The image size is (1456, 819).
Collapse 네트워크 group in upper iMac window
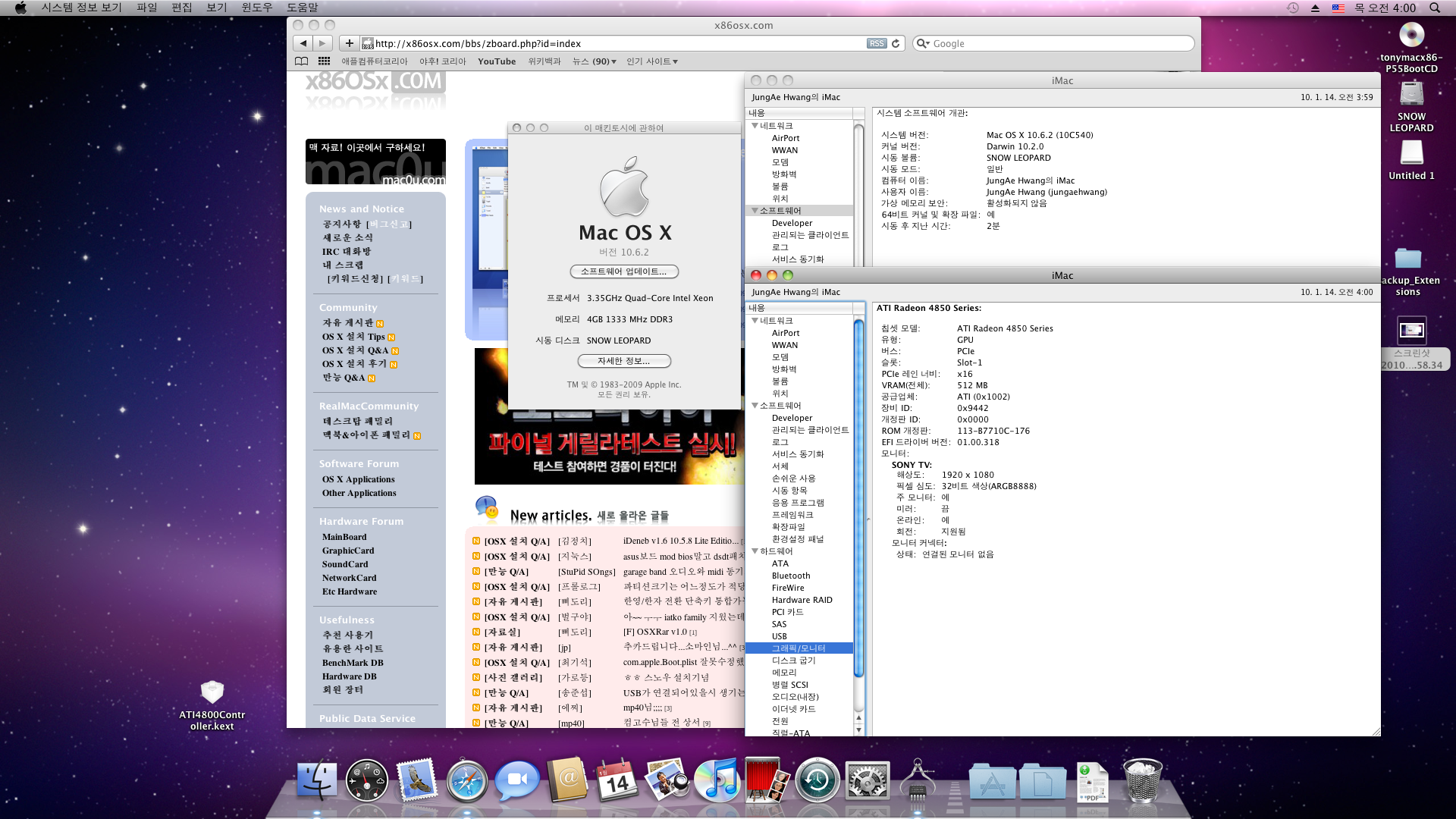click(755, 126)
